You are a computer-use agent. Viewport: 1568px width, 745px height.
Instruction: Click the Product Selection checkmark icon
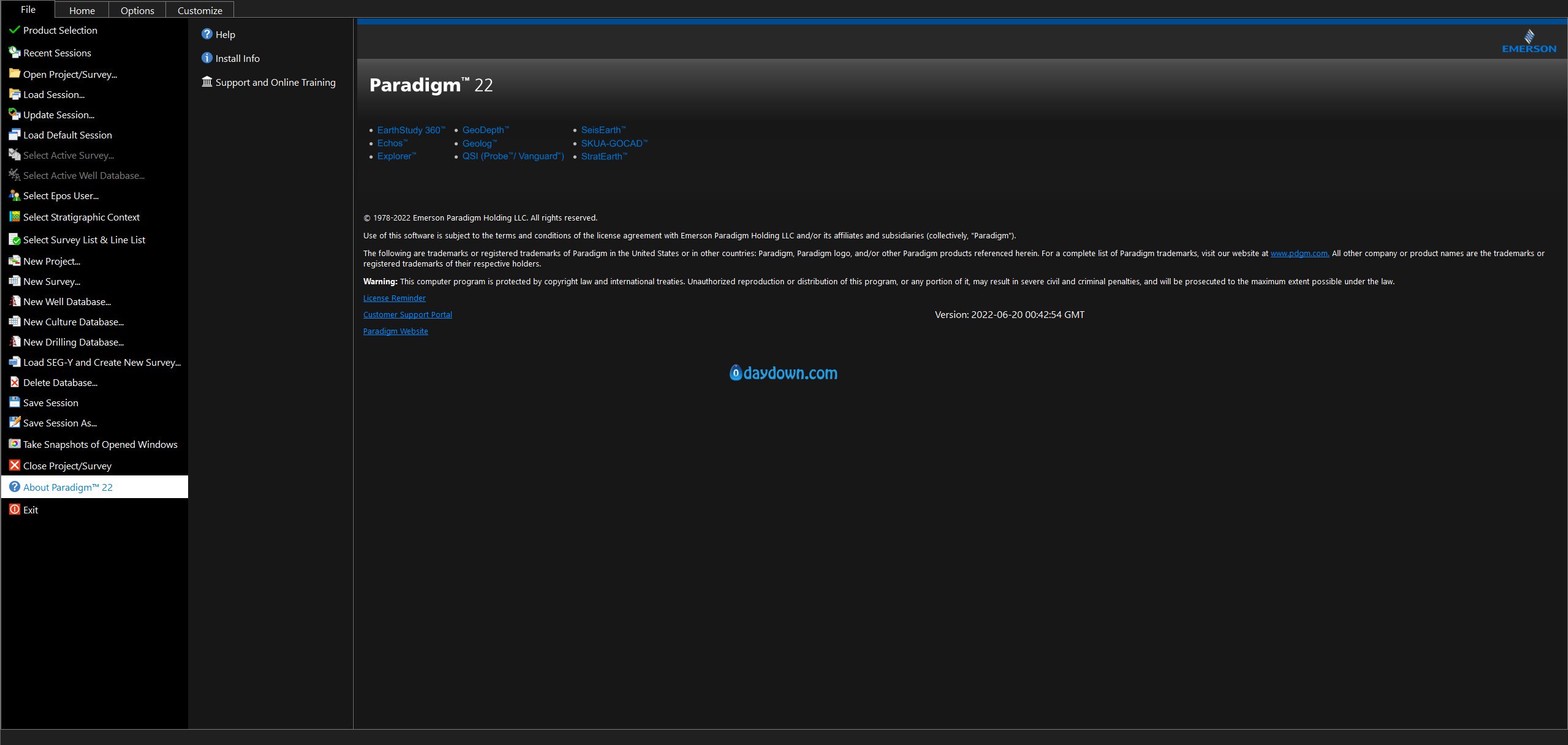pos(15,30)
